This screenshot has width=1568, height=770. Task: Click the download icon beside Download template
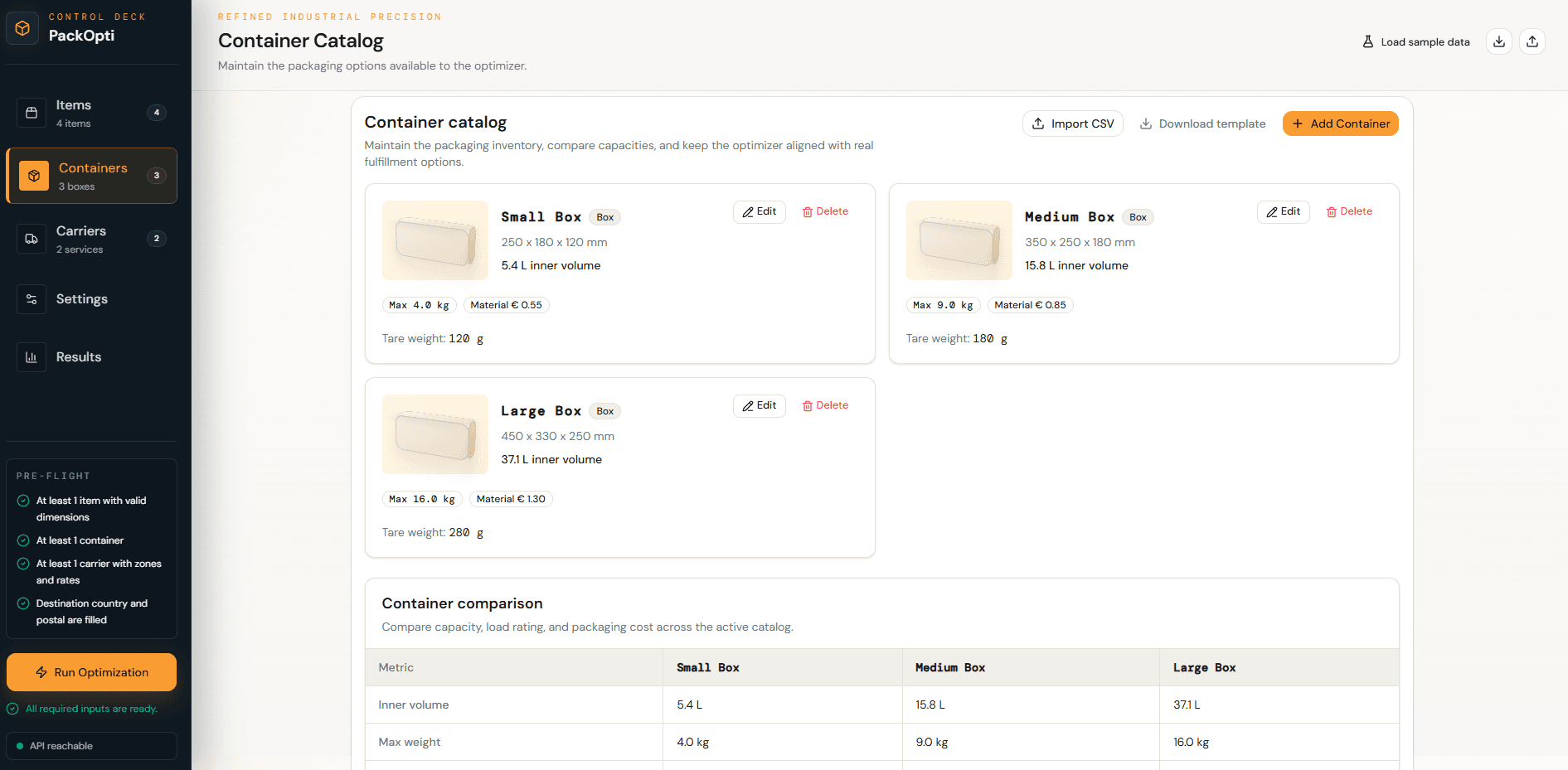1146,123
